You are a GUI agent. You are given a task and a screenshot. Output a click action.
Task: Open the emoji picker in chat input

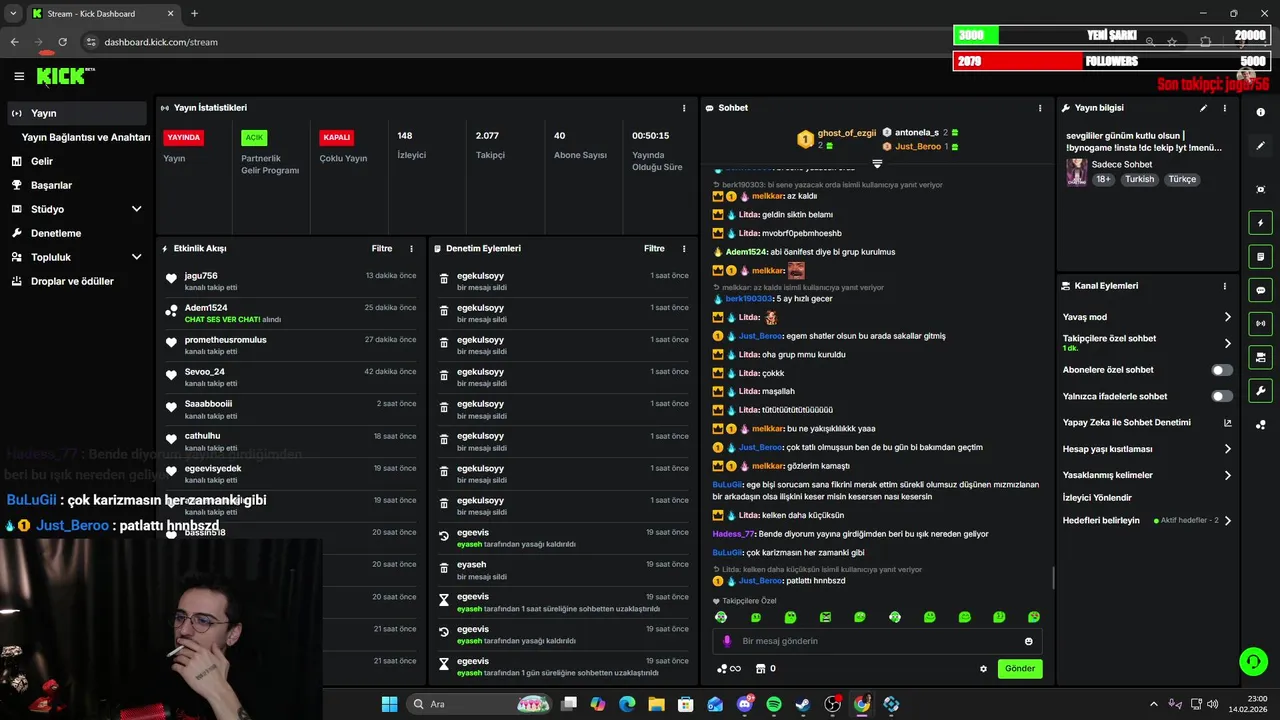pyautogui.click(x=1028, y=641)
